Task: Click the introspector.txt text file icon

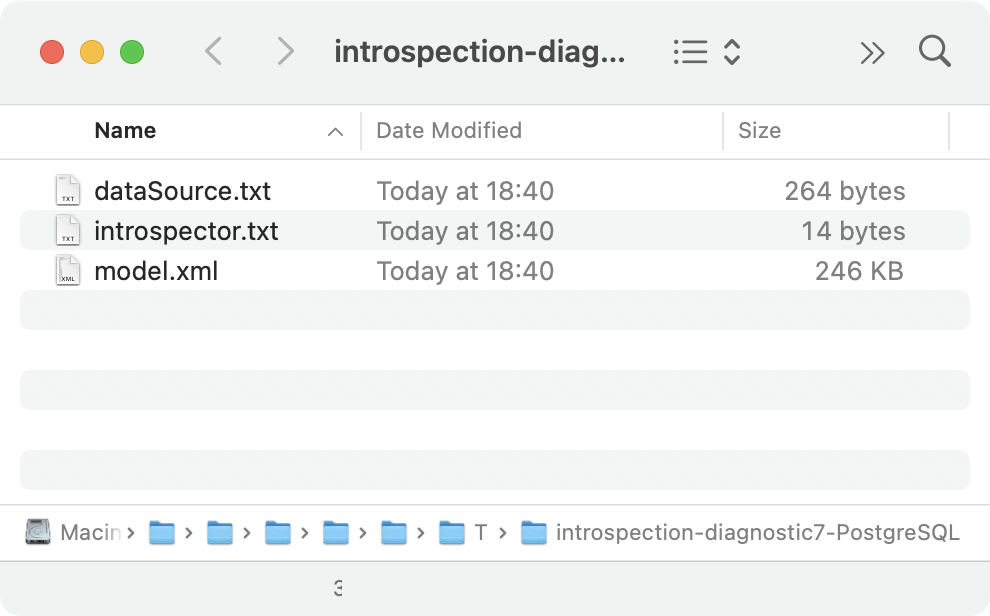Action: [x=67, y=230]
